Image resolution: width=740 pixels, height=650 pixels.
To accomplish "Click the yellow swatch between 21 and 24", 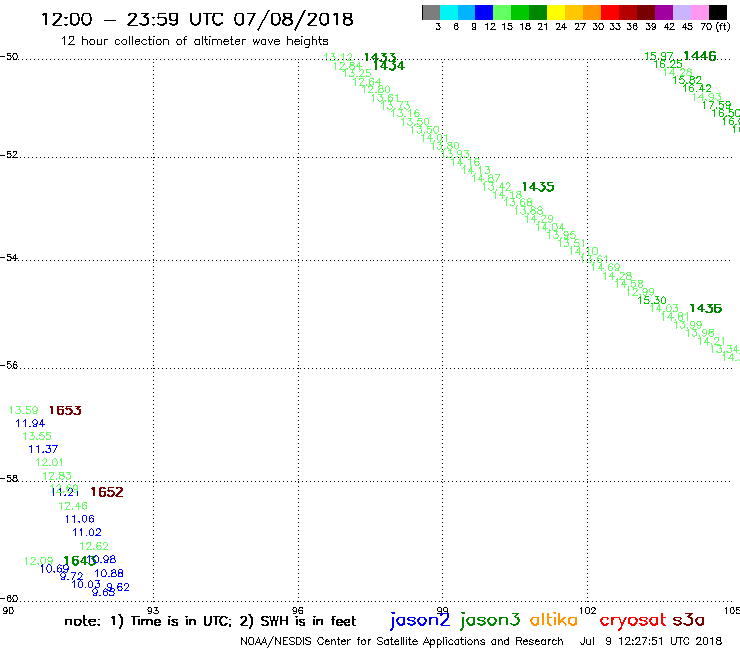I will click(555, 12).
